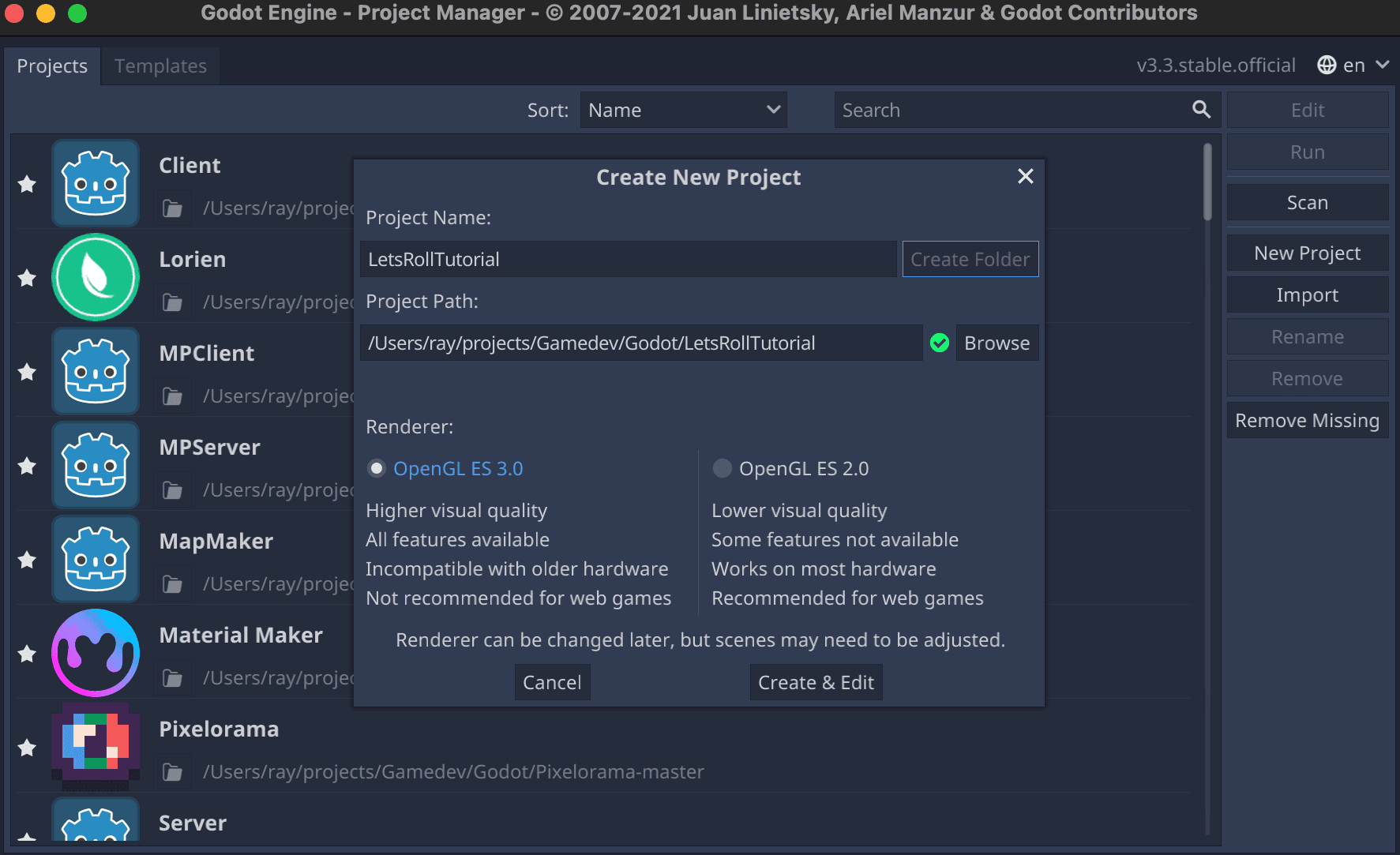Screen dimensions: 1400x855
Task: Open MPServer project folder icon
Action: click(172, 490)
